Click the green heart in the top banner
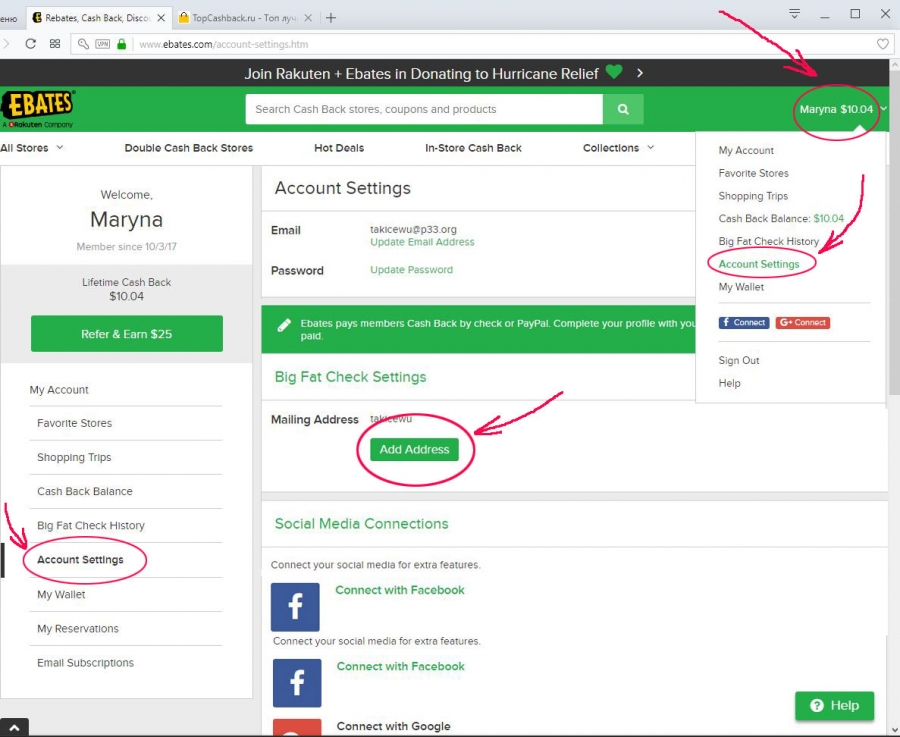This screenshot has width=900, height=737. tap(614, 72)
